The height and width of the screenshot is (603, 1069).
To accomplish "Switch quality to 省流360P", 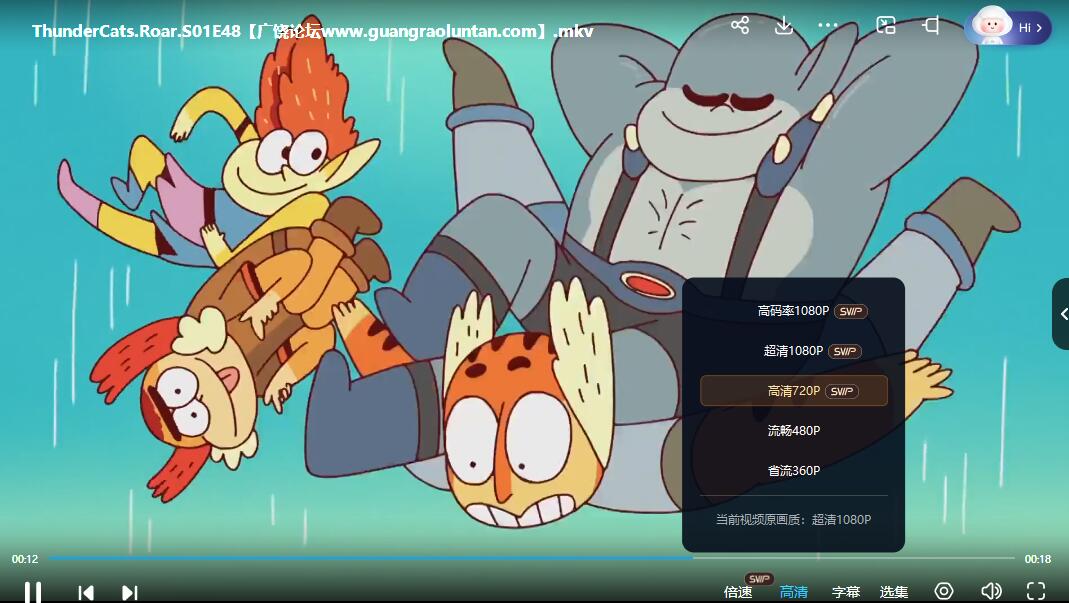I will coord(794,471).
